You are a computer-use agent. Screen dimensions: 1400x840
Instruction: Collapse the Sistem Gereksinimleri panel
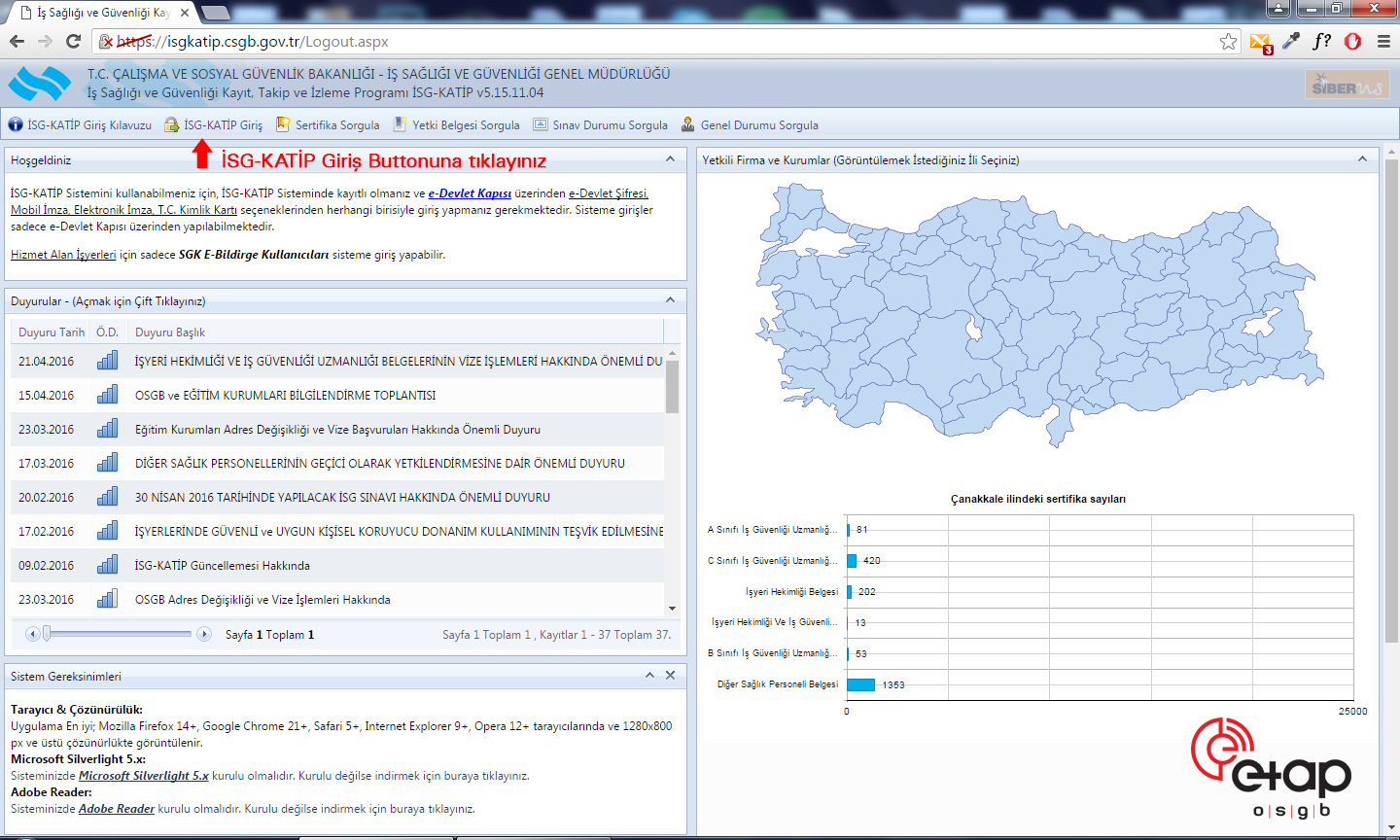coord(649,675)
